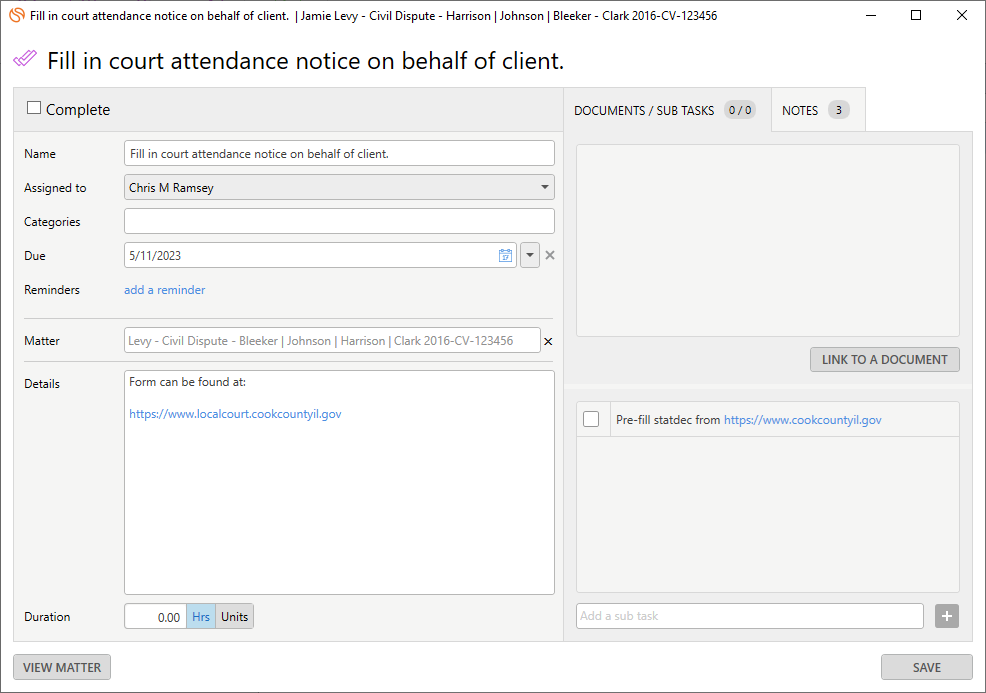Clear the Due date with X icon
Image resolution: width=986 pixels, height=693 pixels.
(550, 255)
